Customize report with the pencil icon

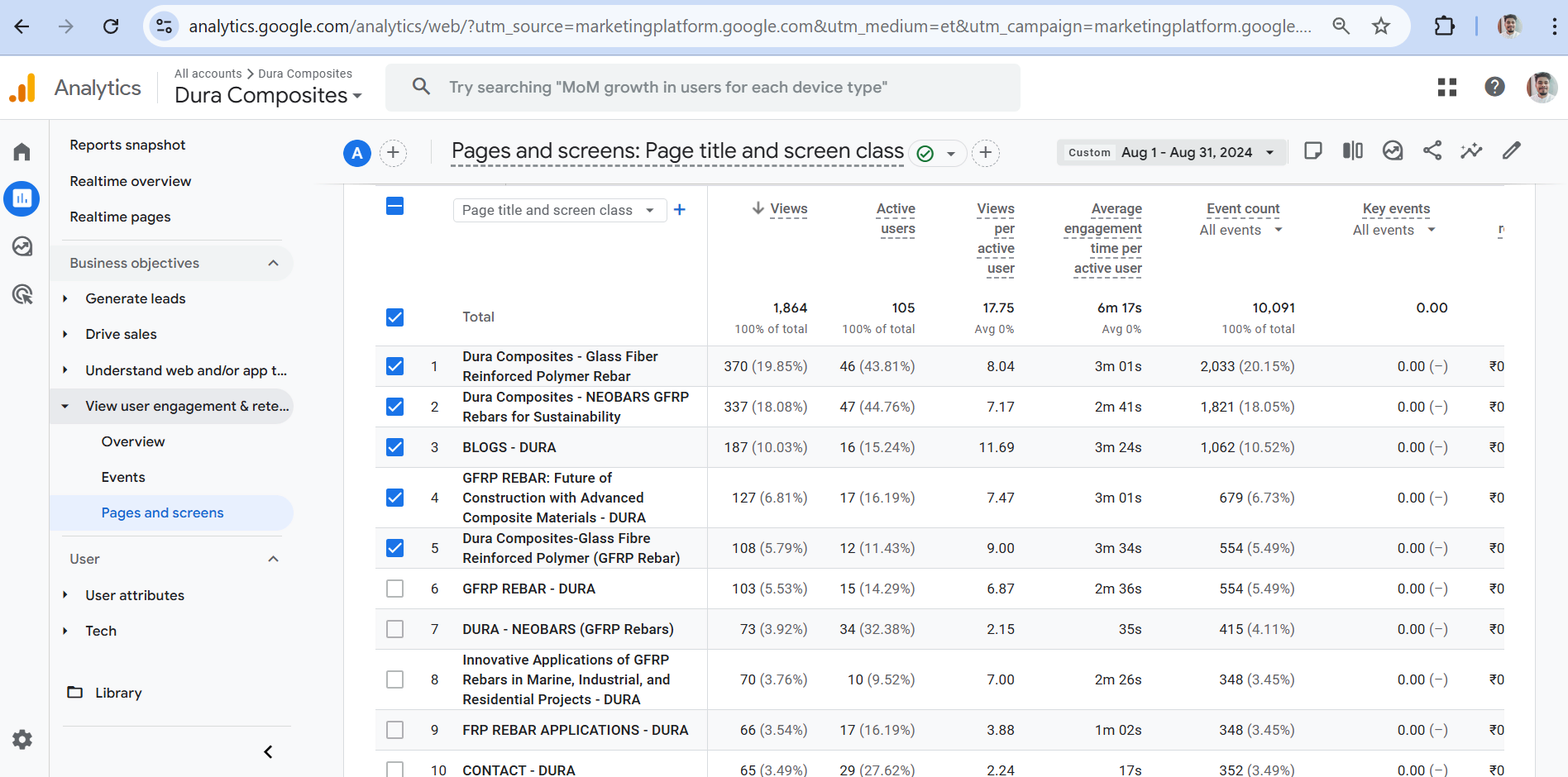click(x=1512, y=150)
